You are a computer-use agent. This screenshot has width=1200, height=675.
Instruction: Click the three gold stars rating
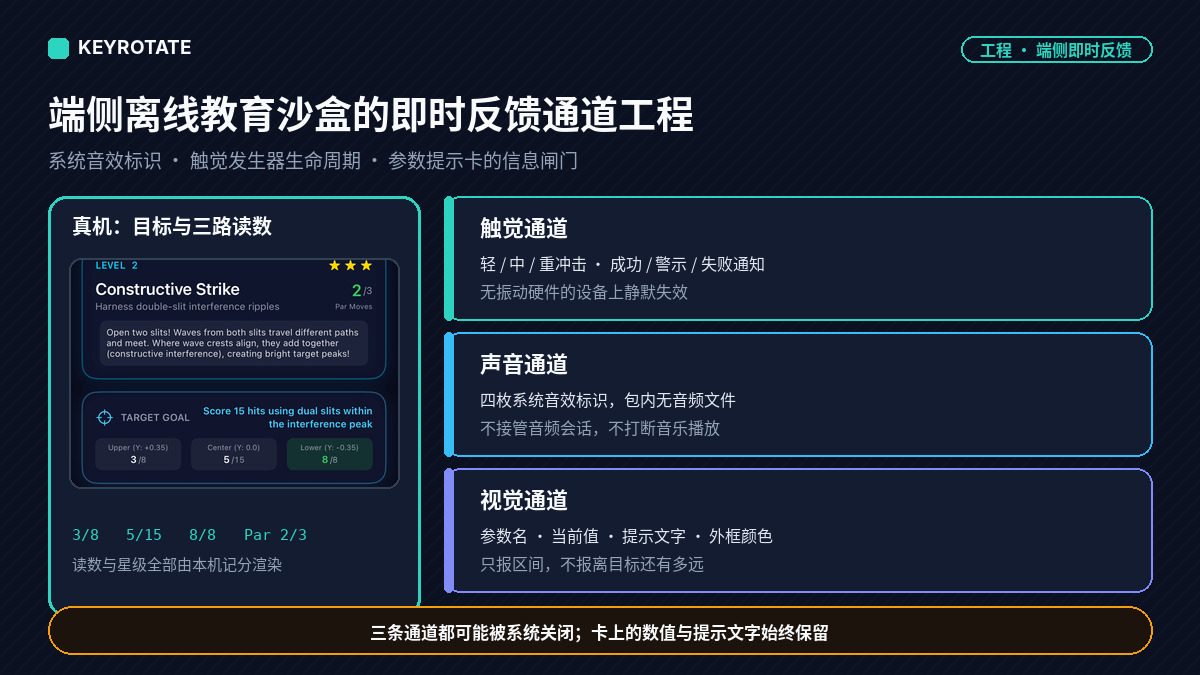pyautogui.click(x=350, y=265)
